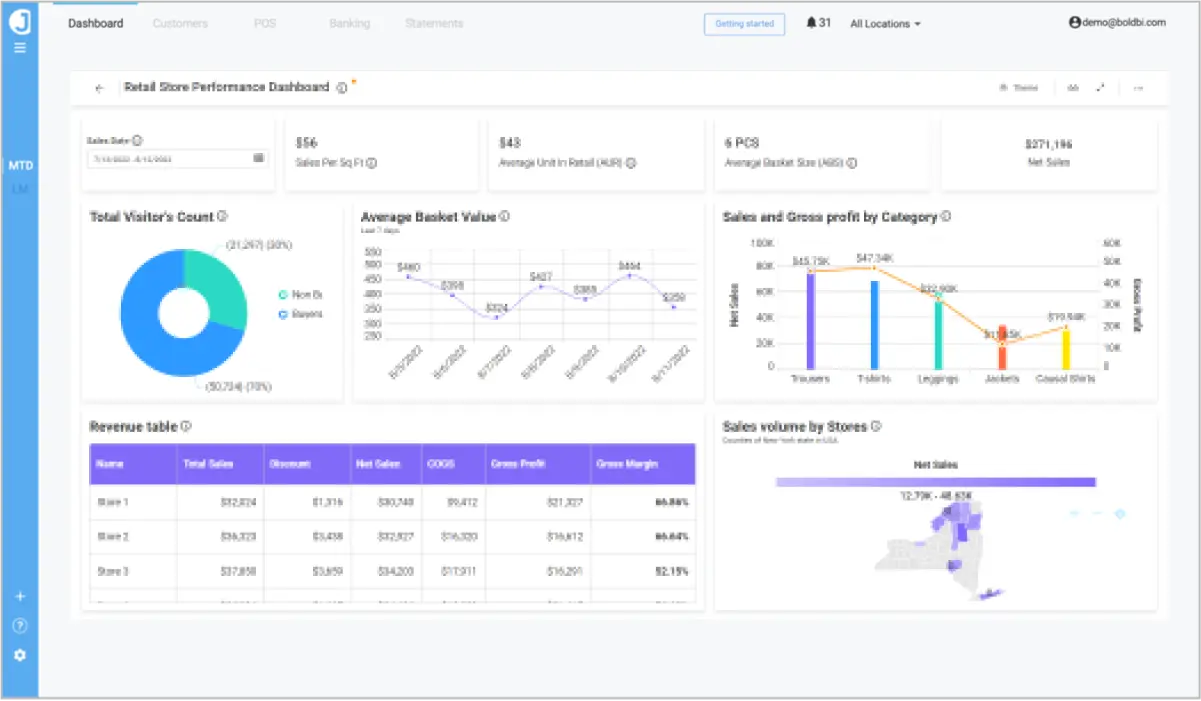Click the Sales Date input field
The image size is (1201, 701).
coord(170,158)
